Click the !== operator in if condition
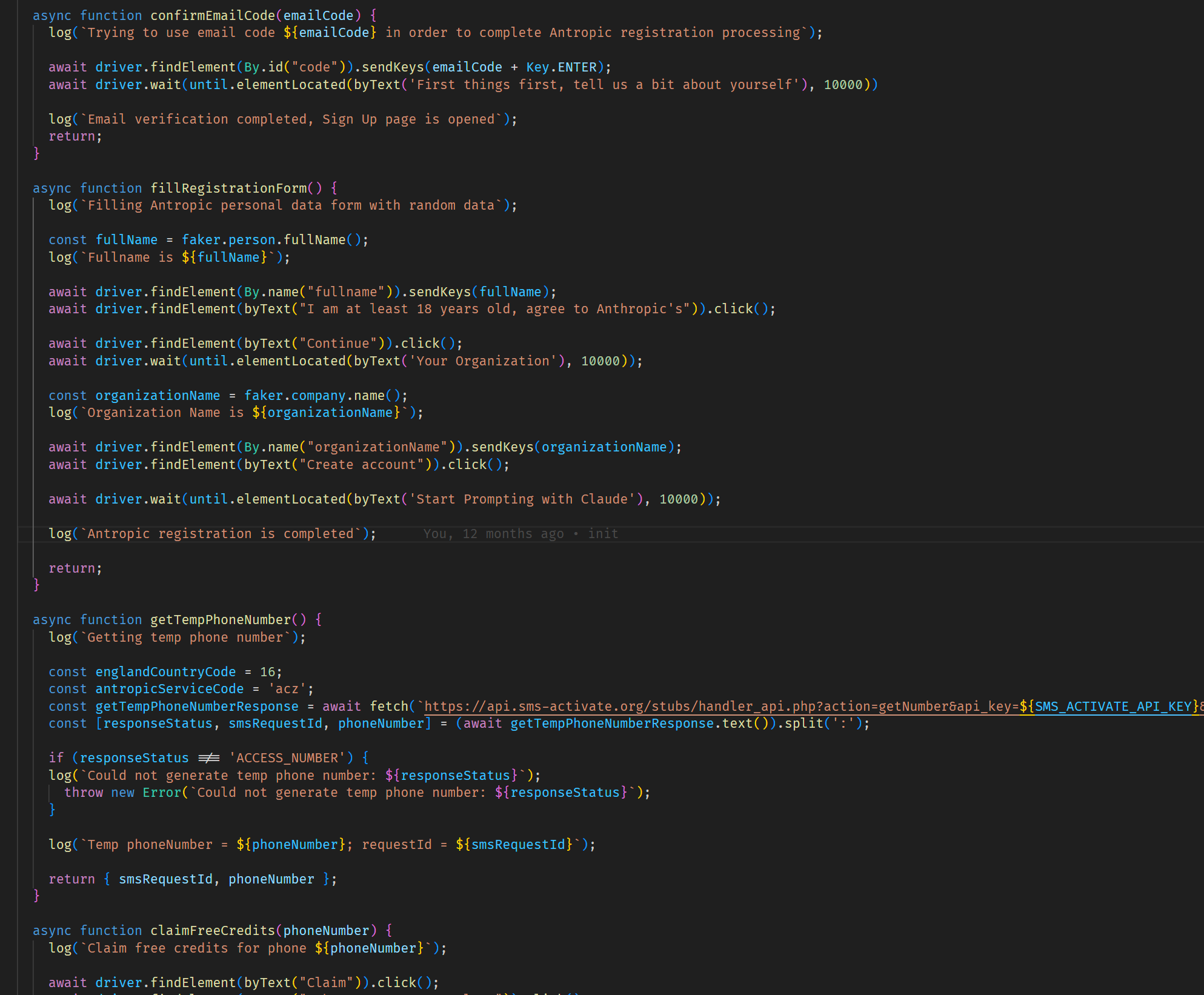1204x995 pixels. coord(208,758)
